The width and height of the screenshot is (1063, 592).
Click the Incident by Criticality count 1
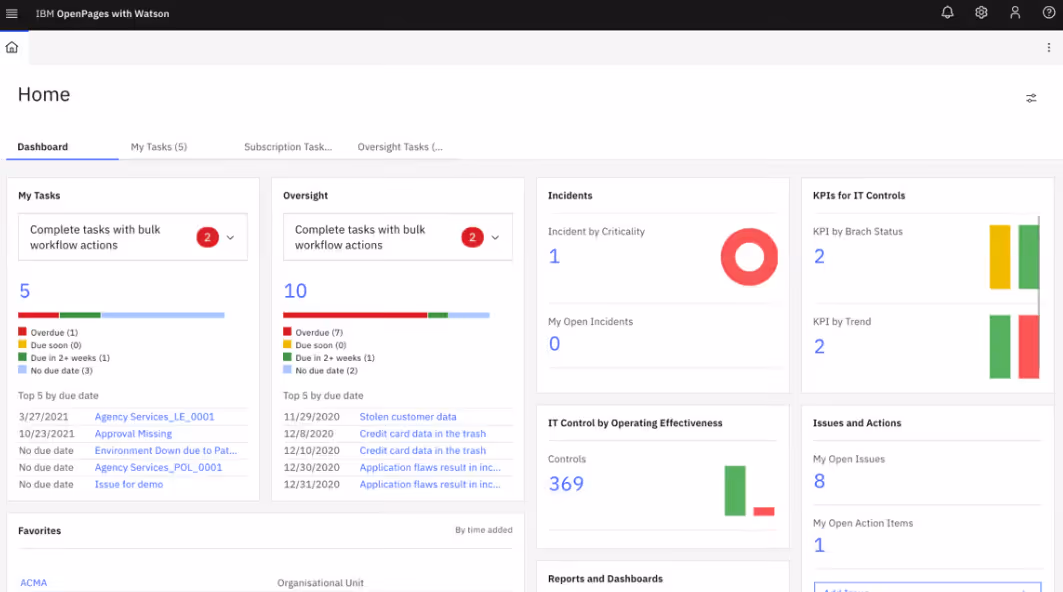click(x=554, y=256)
